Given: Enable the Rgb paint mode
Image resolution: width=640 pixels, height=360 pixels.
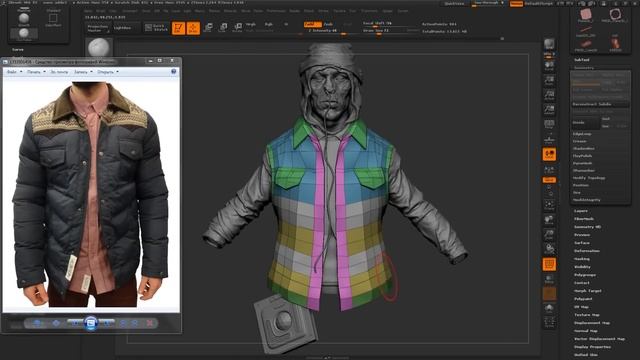Looking at the screenshot, I should (x=269, y=24).
